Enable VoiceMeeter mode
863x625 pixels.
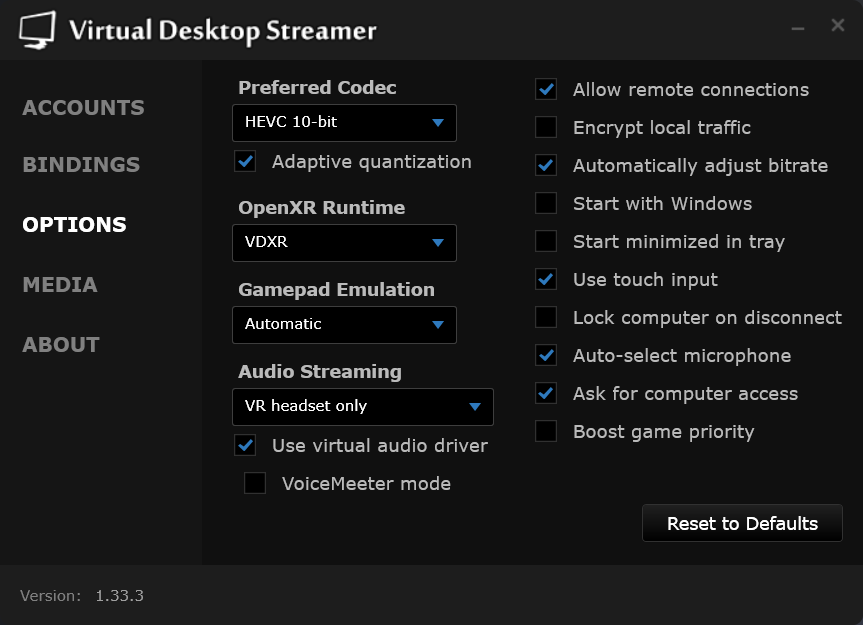tap(254, 483)
